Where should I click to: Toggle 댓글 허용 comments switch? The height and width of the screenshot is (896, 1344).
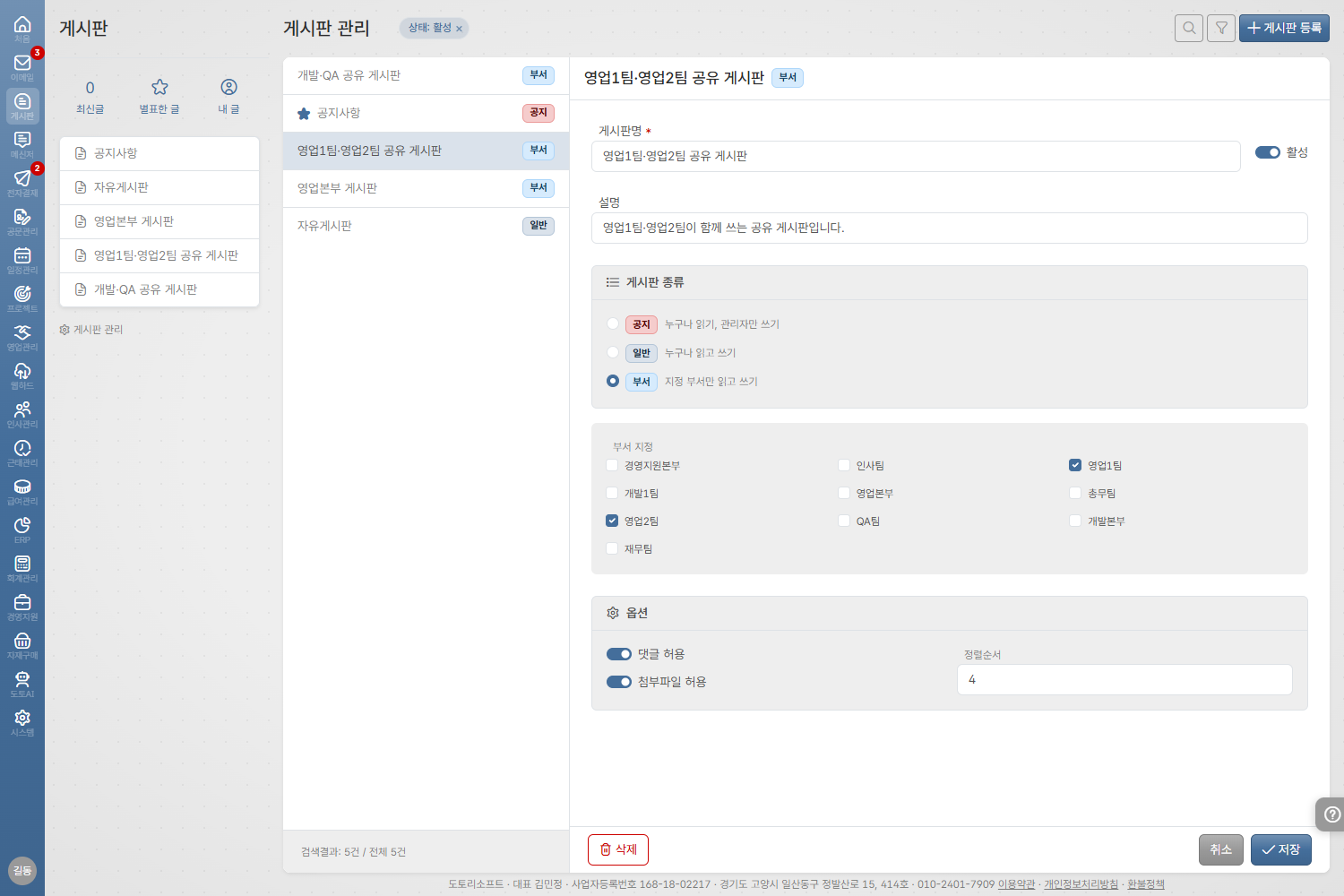[619, 654]
